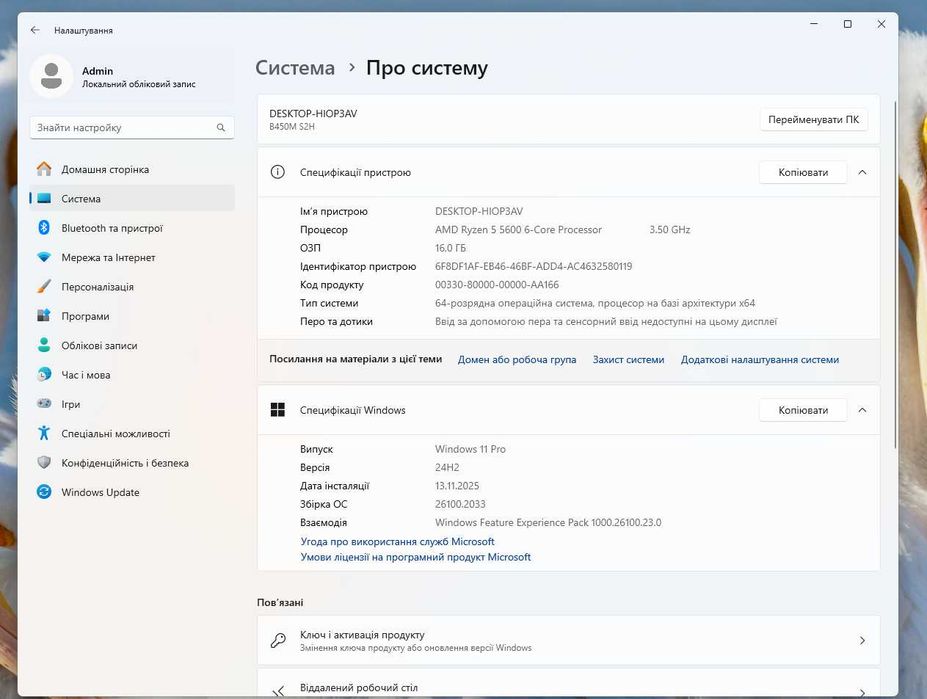The image size is (927, 699).
Task: Click the ОЗП value 16.0 ГБ
Action: click(450, 248)
